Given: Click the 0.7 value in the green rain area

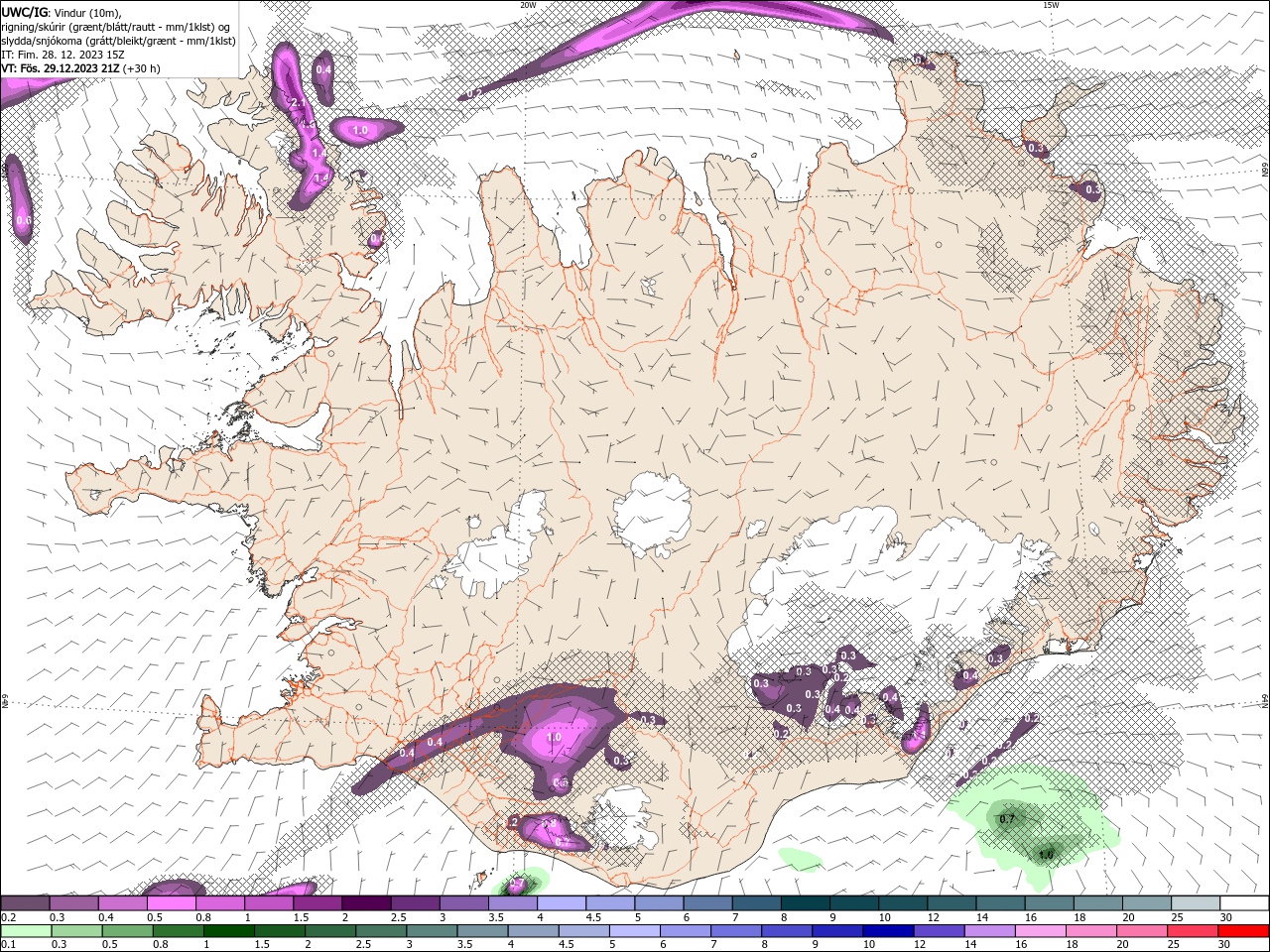Looking at the screenshot, I should [1006, 819].
